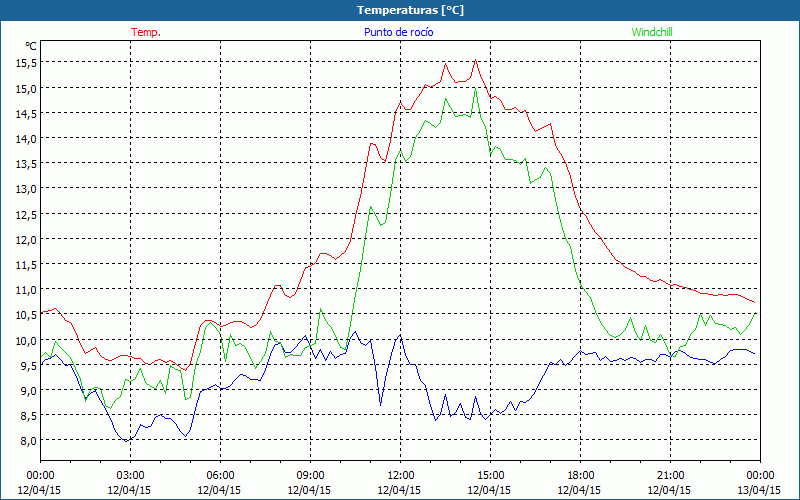The image size is (800, 500).
Task: Click the 03:00 time axis label
Action: (x=130, y=476)
